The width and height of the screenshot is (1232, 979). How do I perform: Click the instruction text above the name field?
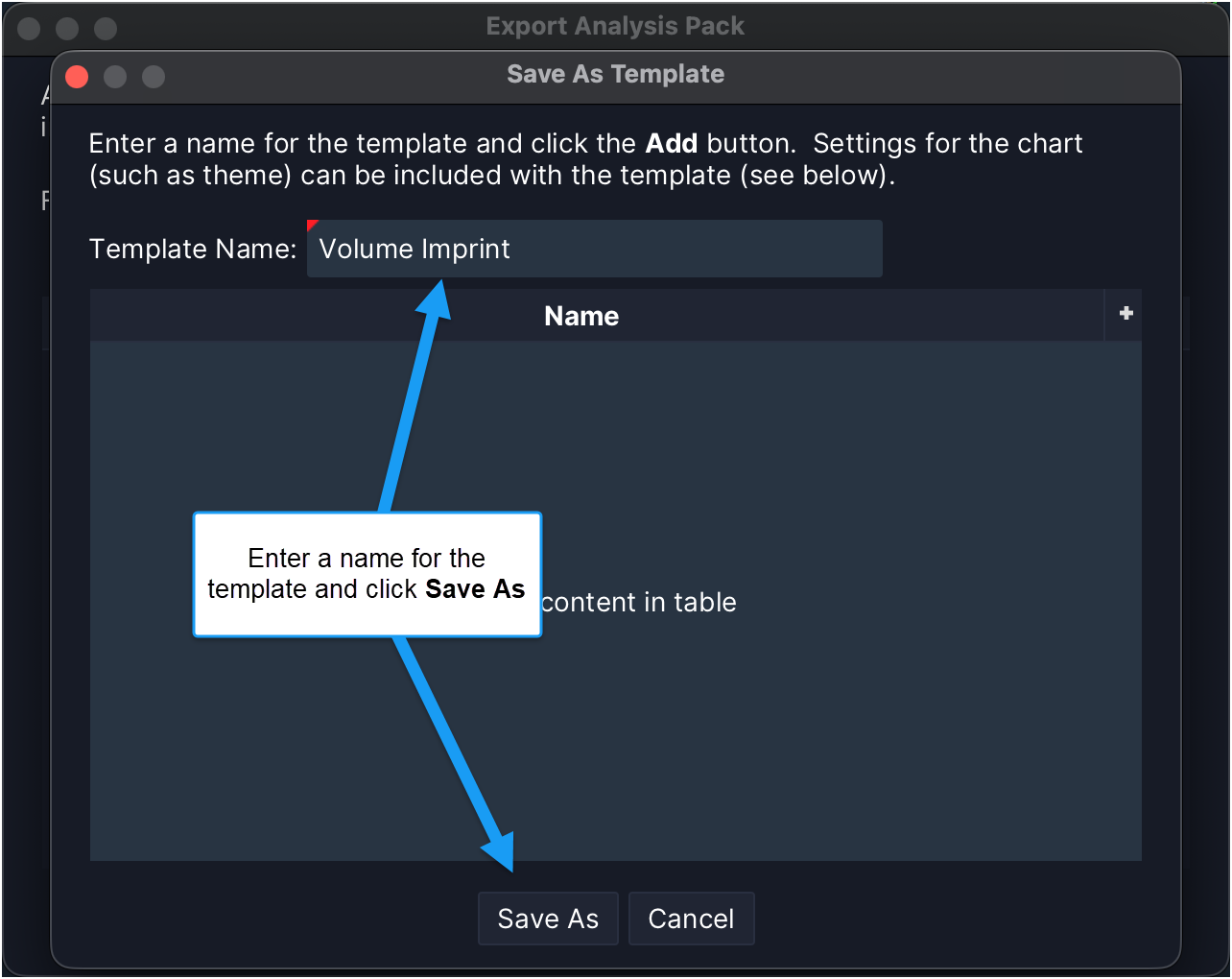point(585,159)
